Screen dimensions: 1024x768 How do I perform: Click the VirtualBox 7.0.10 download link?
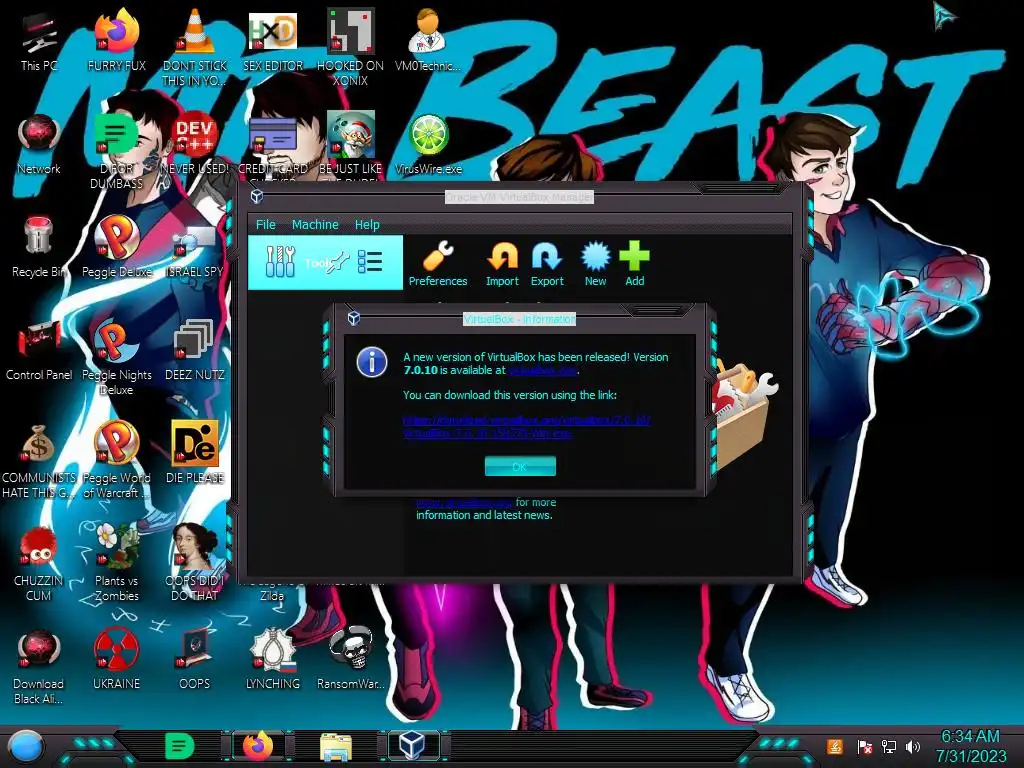(x=526, y=426)
